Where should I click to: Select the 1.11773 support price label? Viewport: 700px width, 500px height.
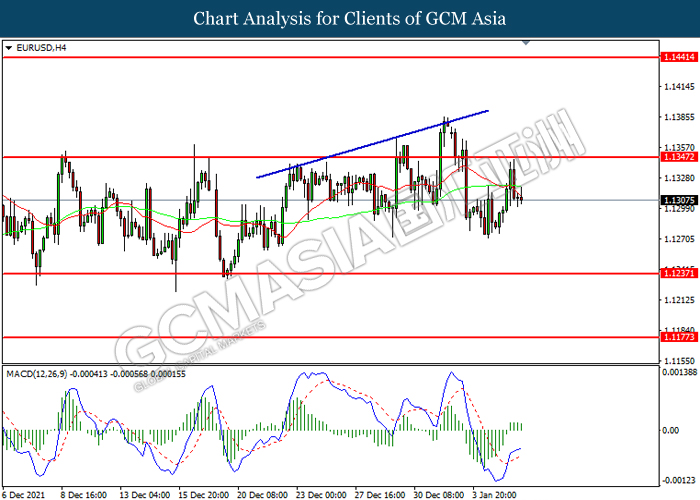coord(679,337)
